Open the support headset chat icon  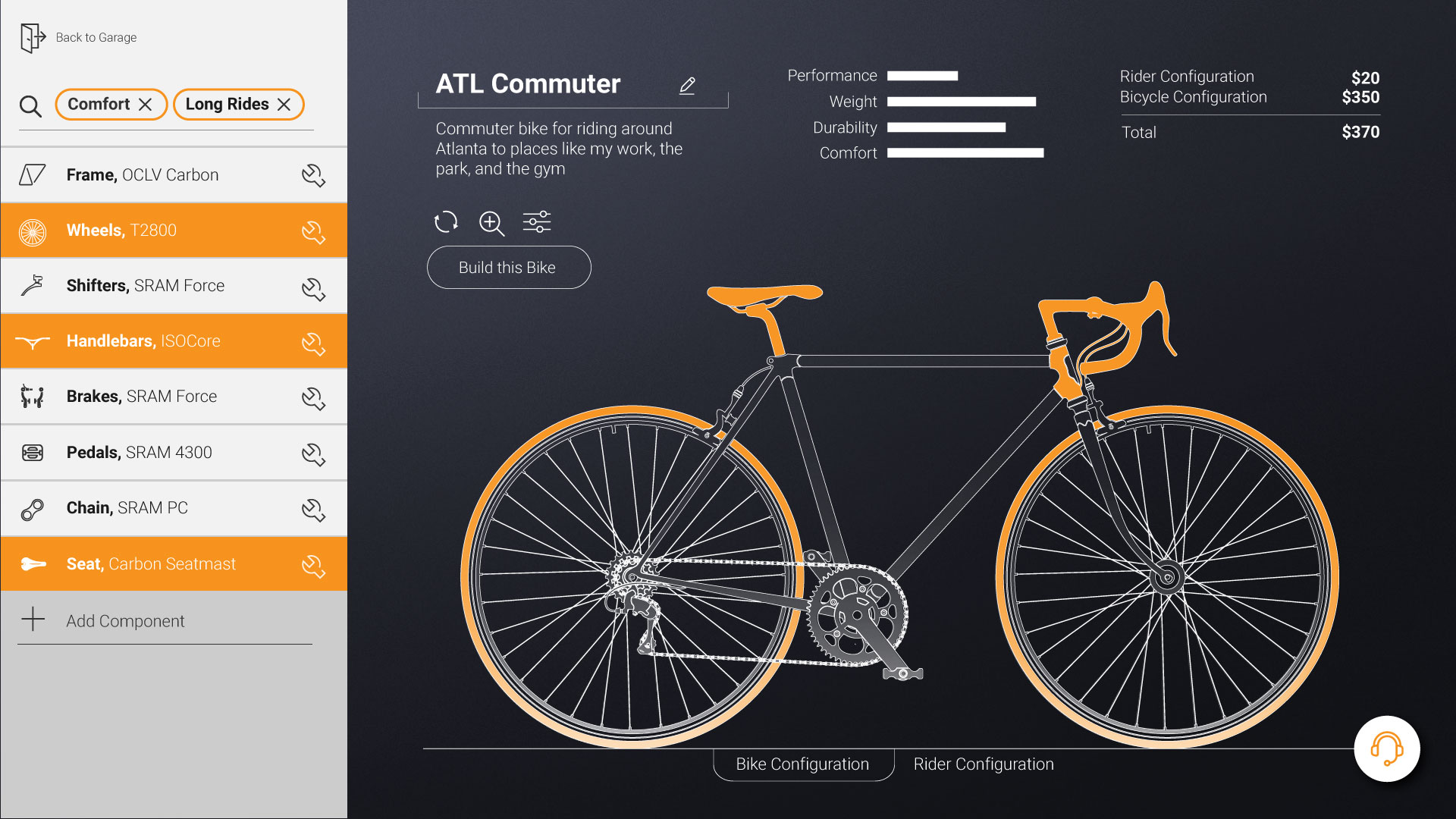point(1387,748)
